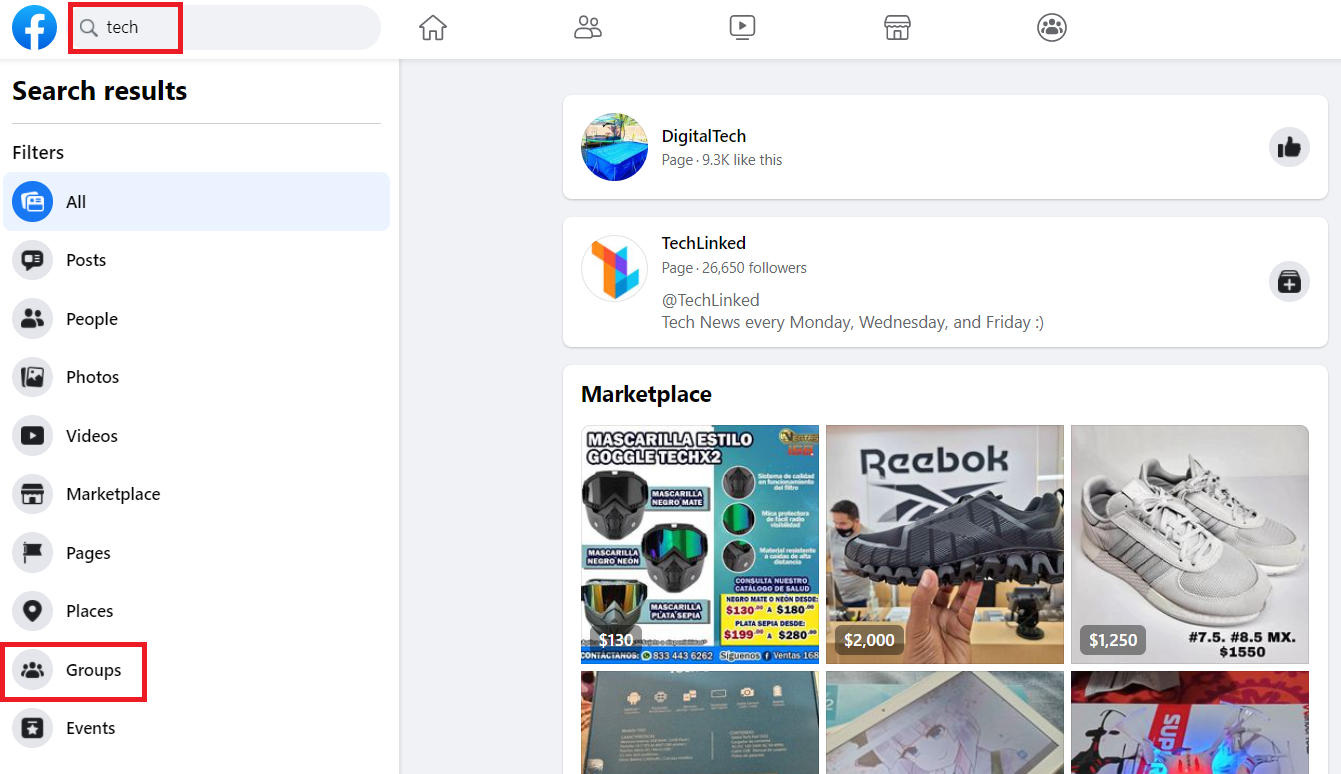Image resolution: width=1341 pixels, height=774 pixels.
Task: Click the Places filter pin icon
Action: (x=33, y=611)
